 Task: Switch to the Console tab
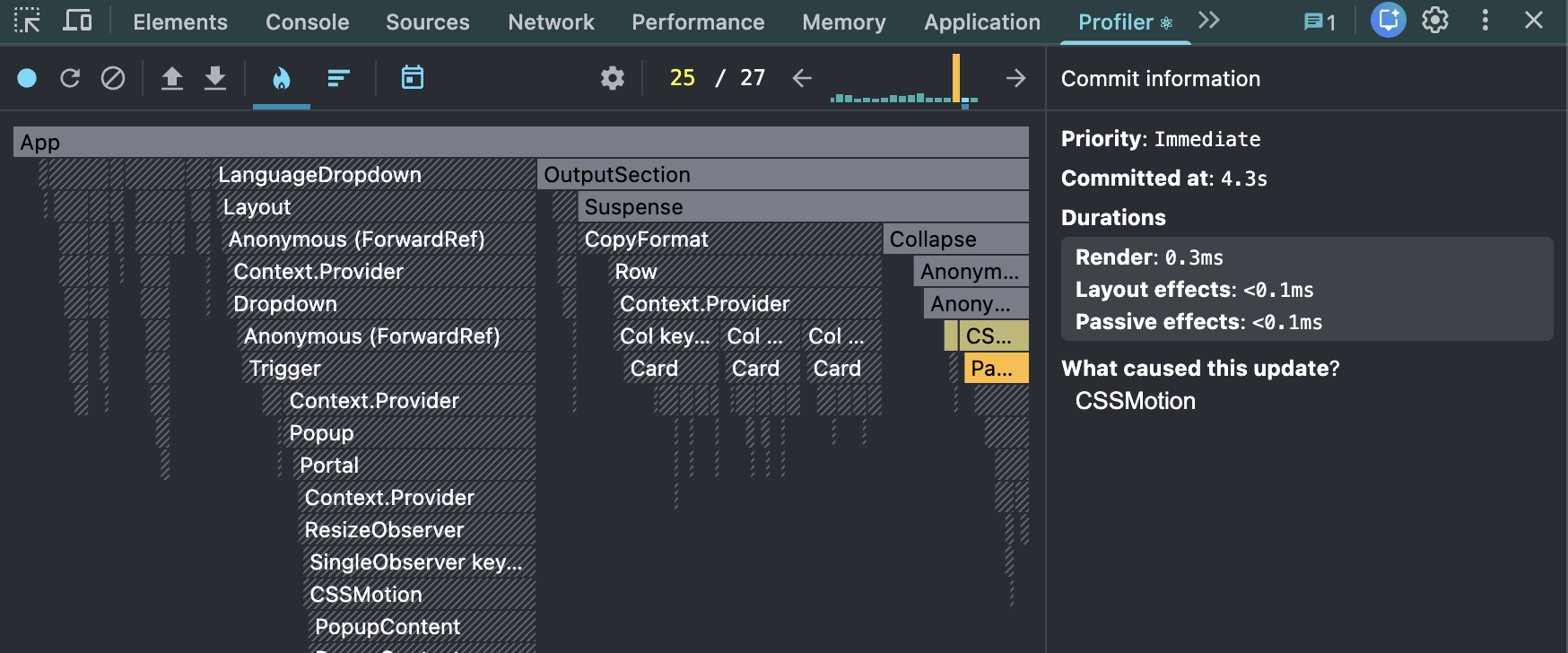[307, 22]
